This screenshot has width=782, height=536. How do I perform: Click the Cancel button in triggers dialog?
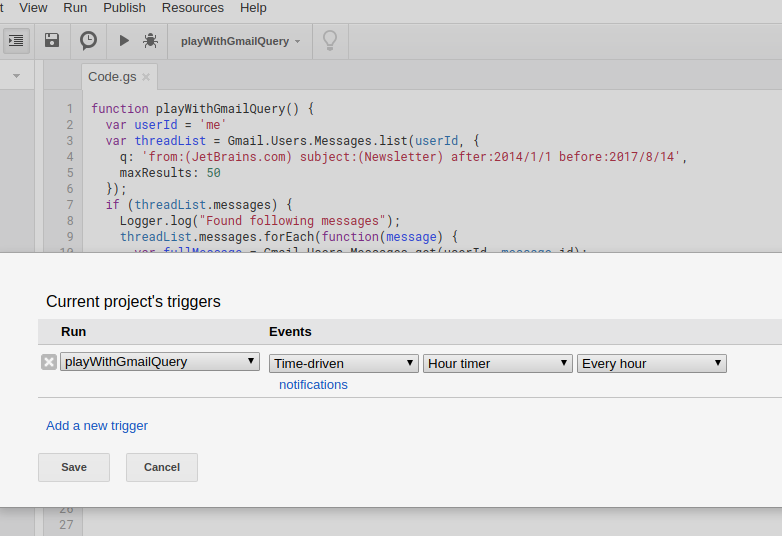pos(162,467)
